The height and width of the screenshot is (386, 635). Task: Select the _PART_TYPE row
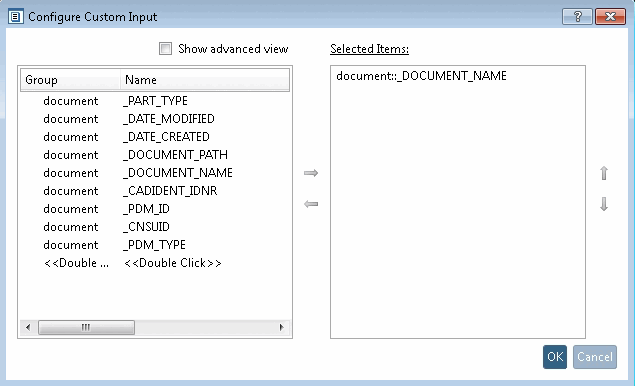(x=155, y=101)
